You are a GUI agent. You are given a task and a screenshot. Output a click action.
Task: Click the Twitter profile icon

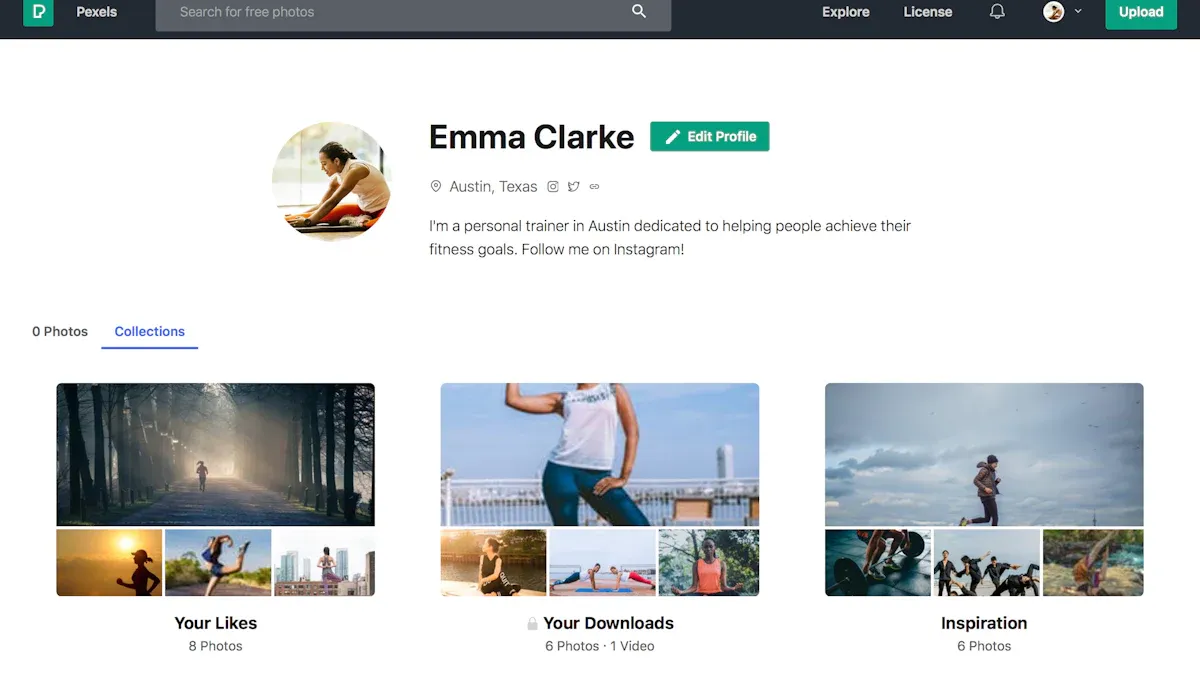point(574,187)
